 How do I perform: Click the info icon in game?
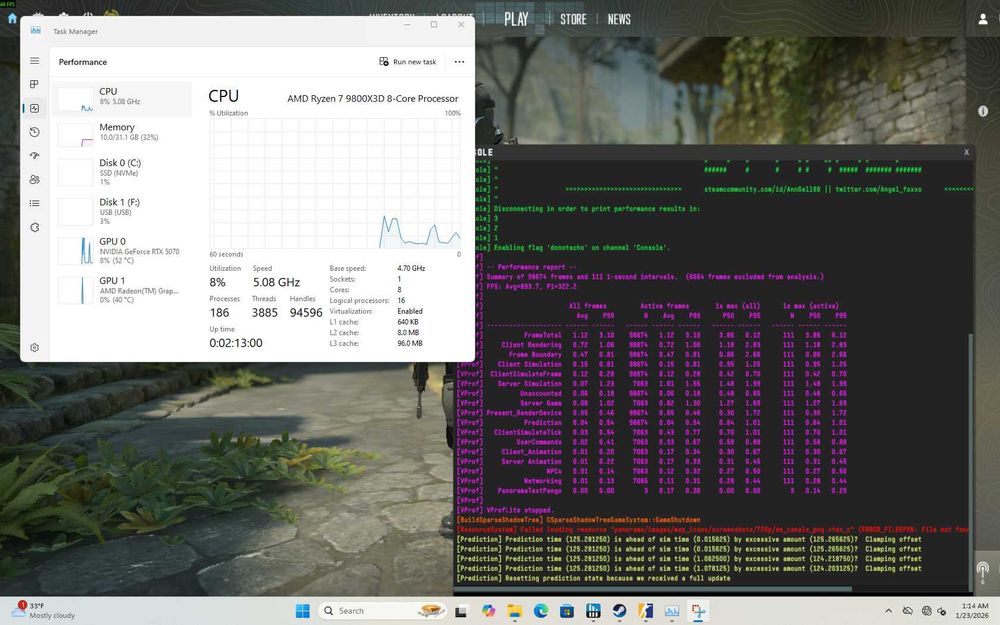click(983, 111)
